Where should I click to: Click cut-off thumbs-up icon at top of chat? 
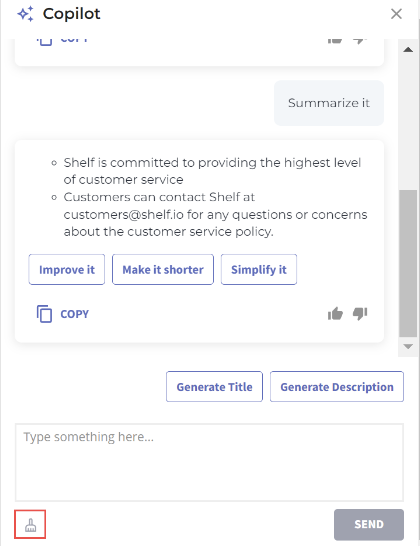pyautogui.click(x=335, y=41)
